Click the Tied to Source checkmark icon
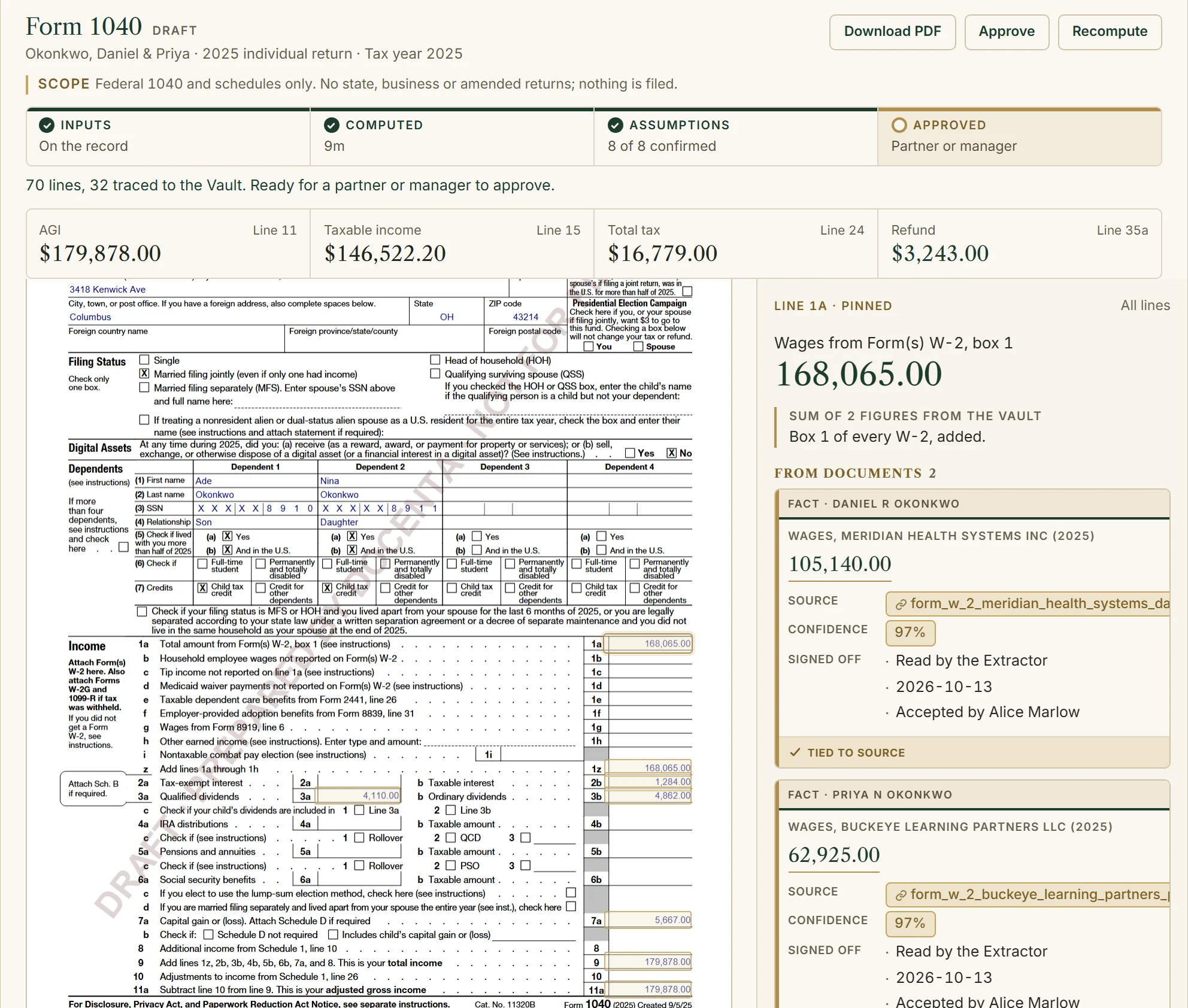Screen dimensions: 1188x1008 795,752
